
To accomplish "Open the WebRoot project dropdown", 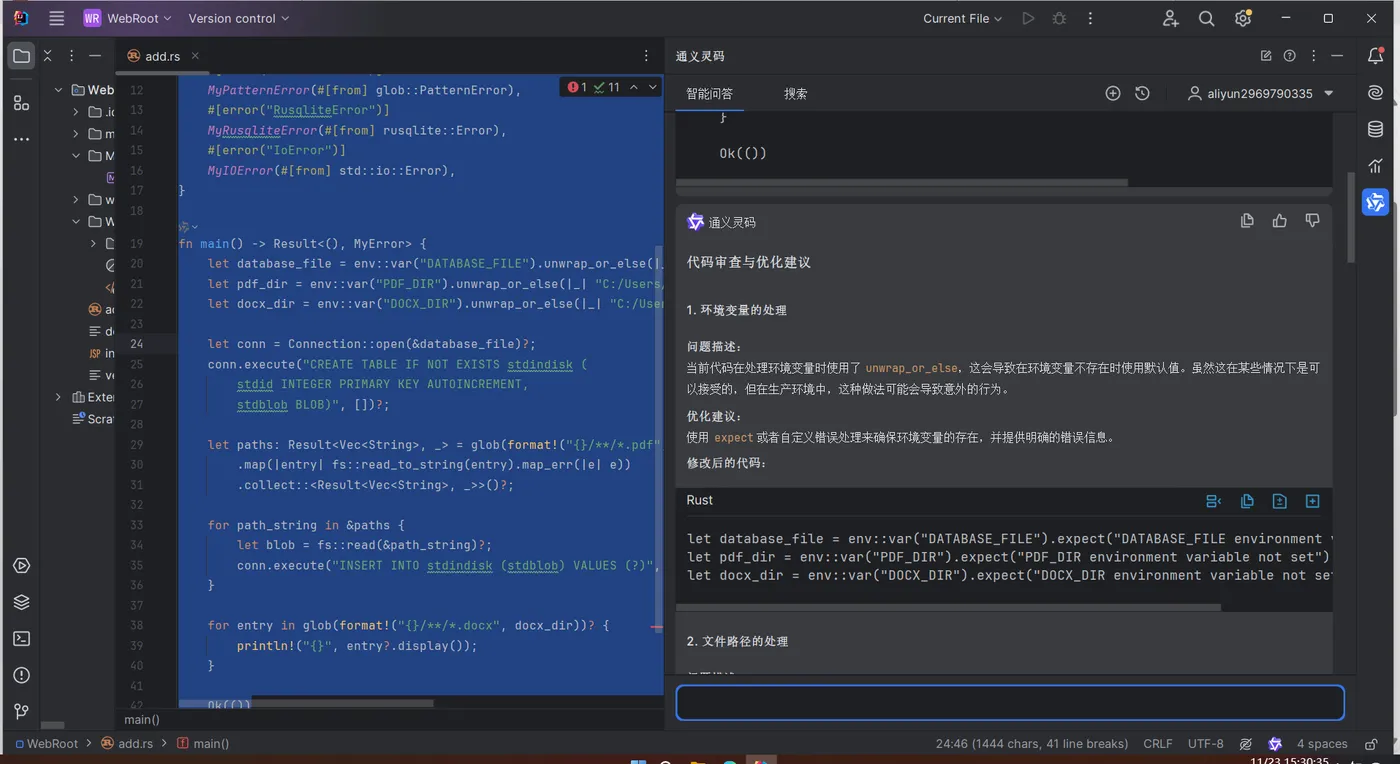I will (x=128, y=18).
